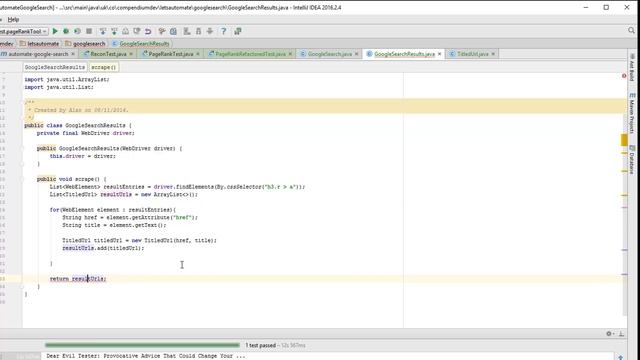Open the Database side panel
The image size is (640, 360).
pyautogui.click(x=632, y=160)
